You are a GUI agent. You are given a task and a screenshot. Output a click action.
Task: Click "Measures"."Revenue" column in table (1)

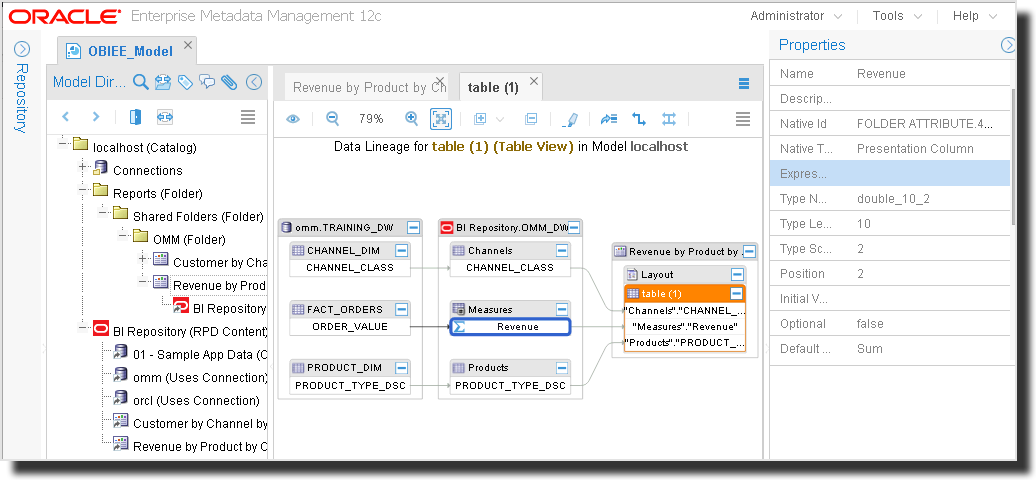(x=685, y=327)
